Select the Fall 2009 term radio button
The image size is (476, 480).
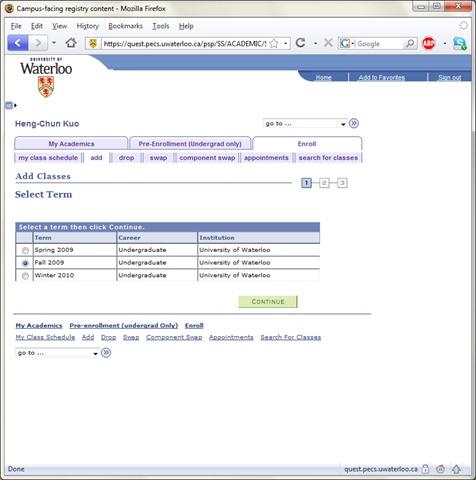coord(25,263)
